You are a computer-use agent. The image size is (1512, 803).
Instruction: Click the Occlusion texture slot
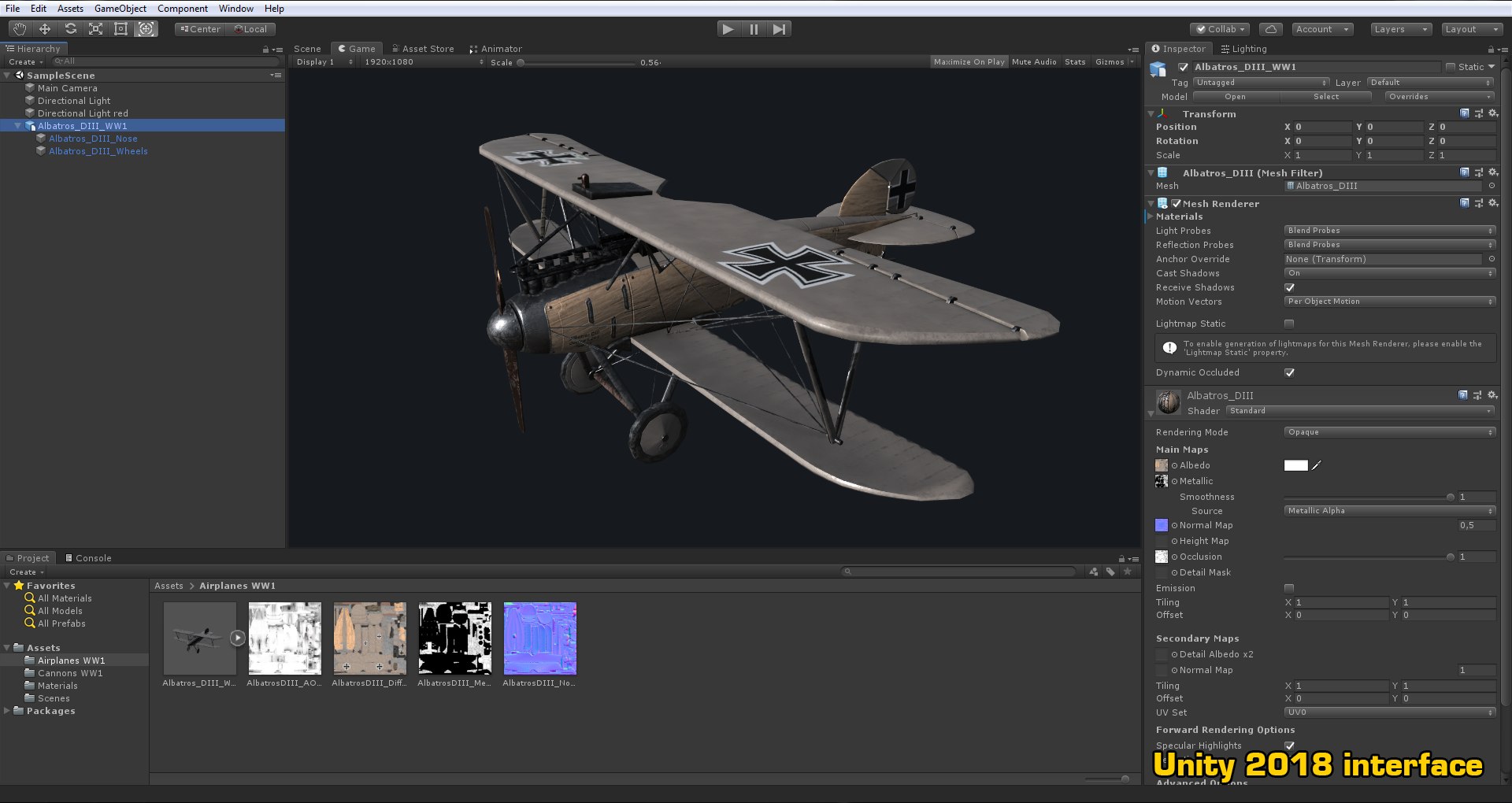1162,557
